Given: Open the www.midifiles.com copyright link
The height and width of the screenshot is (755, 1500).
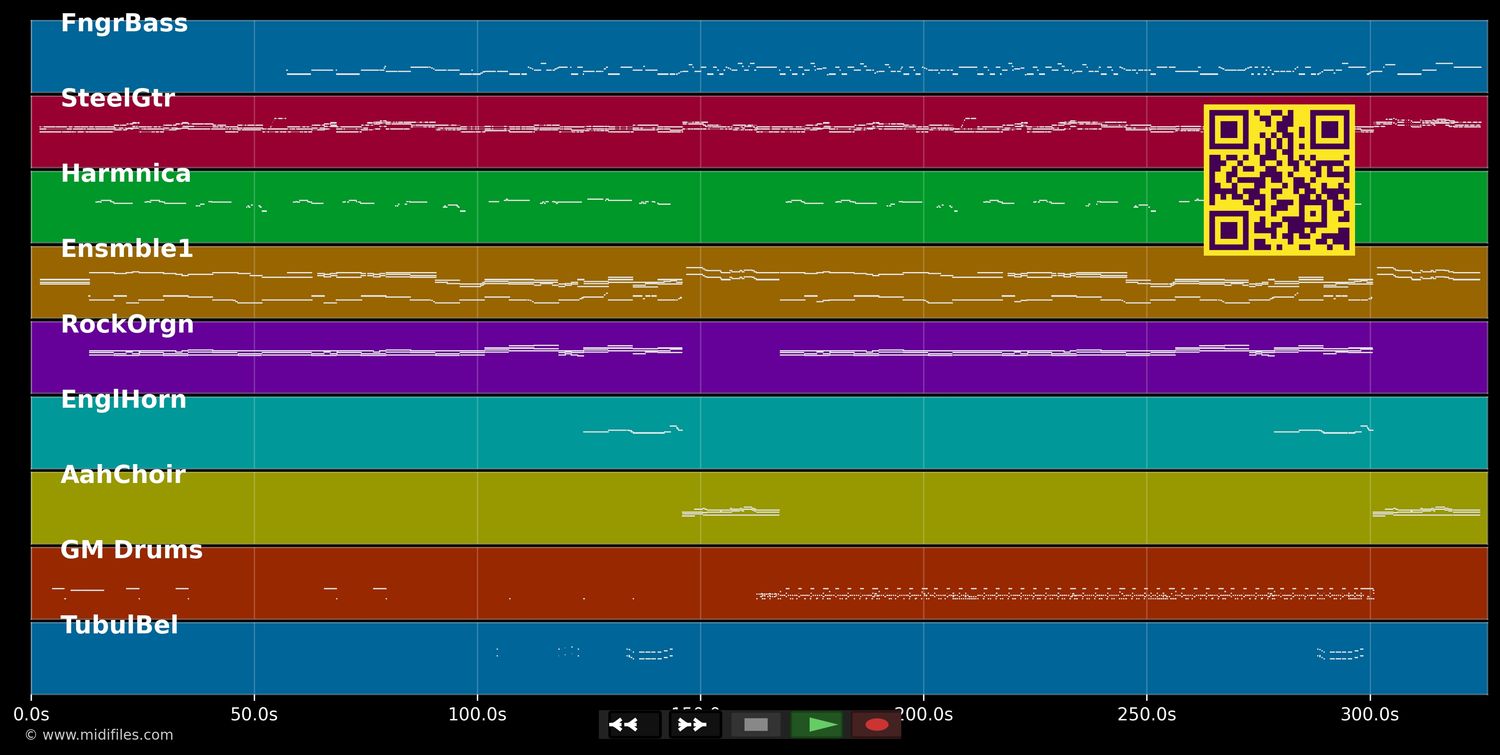Looking at the screenshot, I should (x=99, y=735).
